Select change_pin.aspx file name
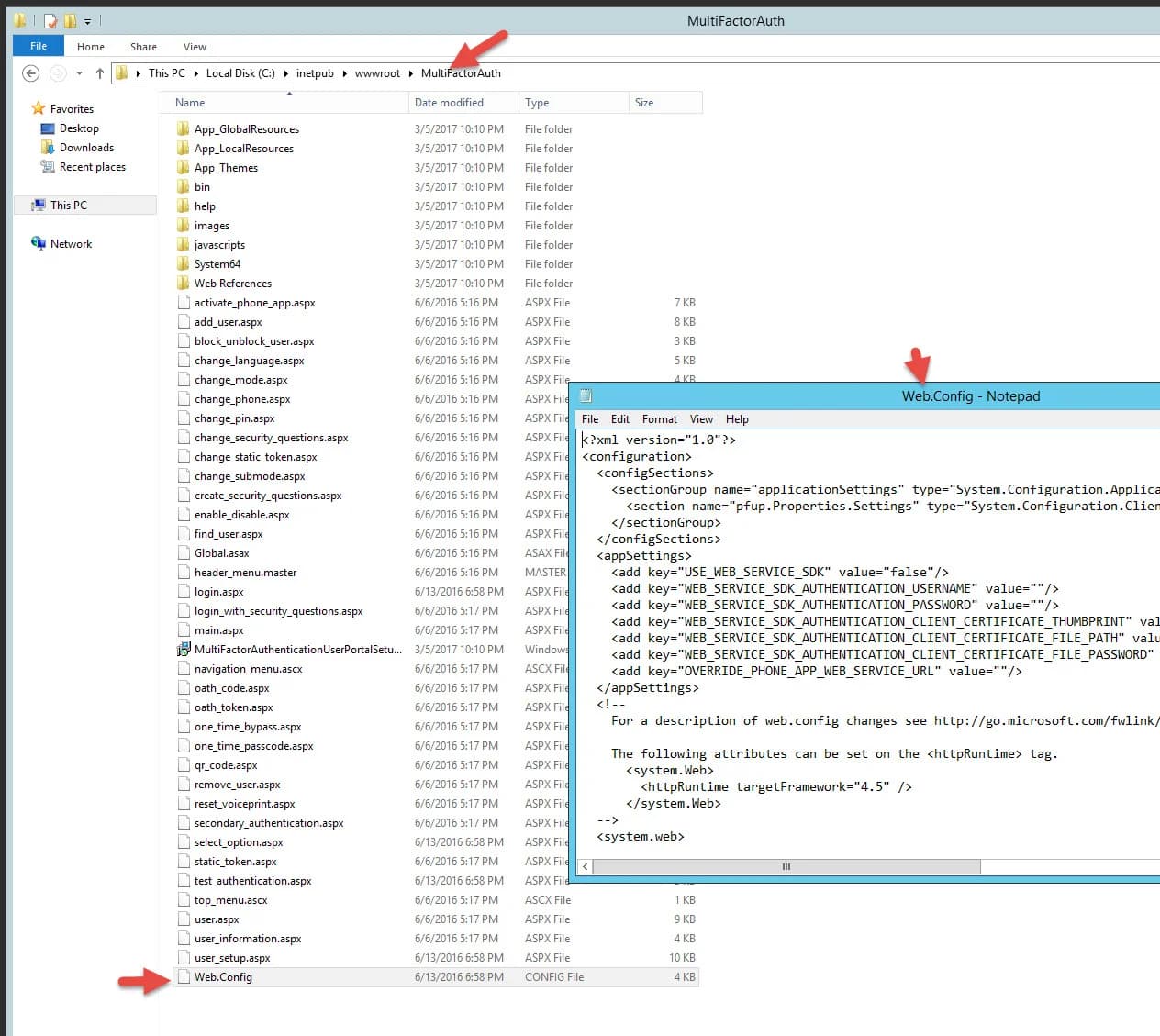 [x=234, y=418]
